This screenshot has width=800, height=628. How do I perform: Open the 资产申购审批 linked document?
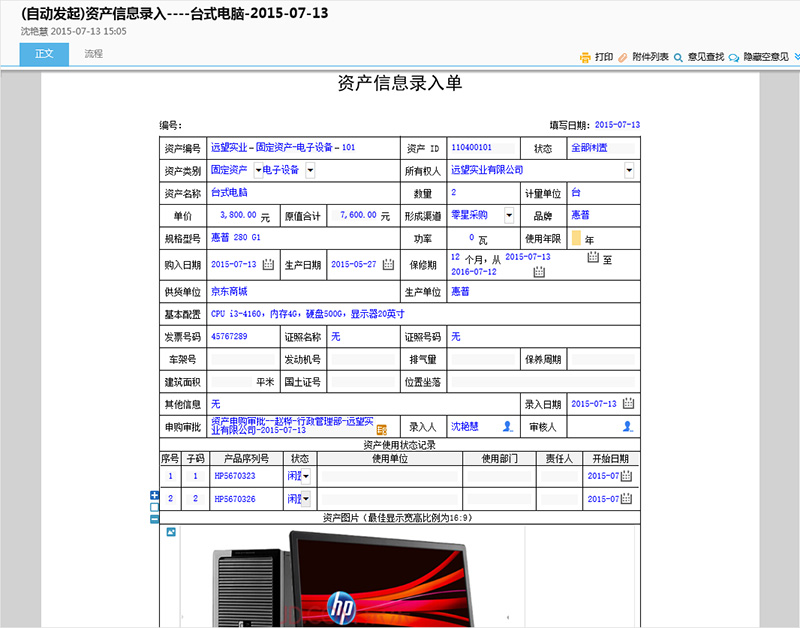(x=292, y=425)
